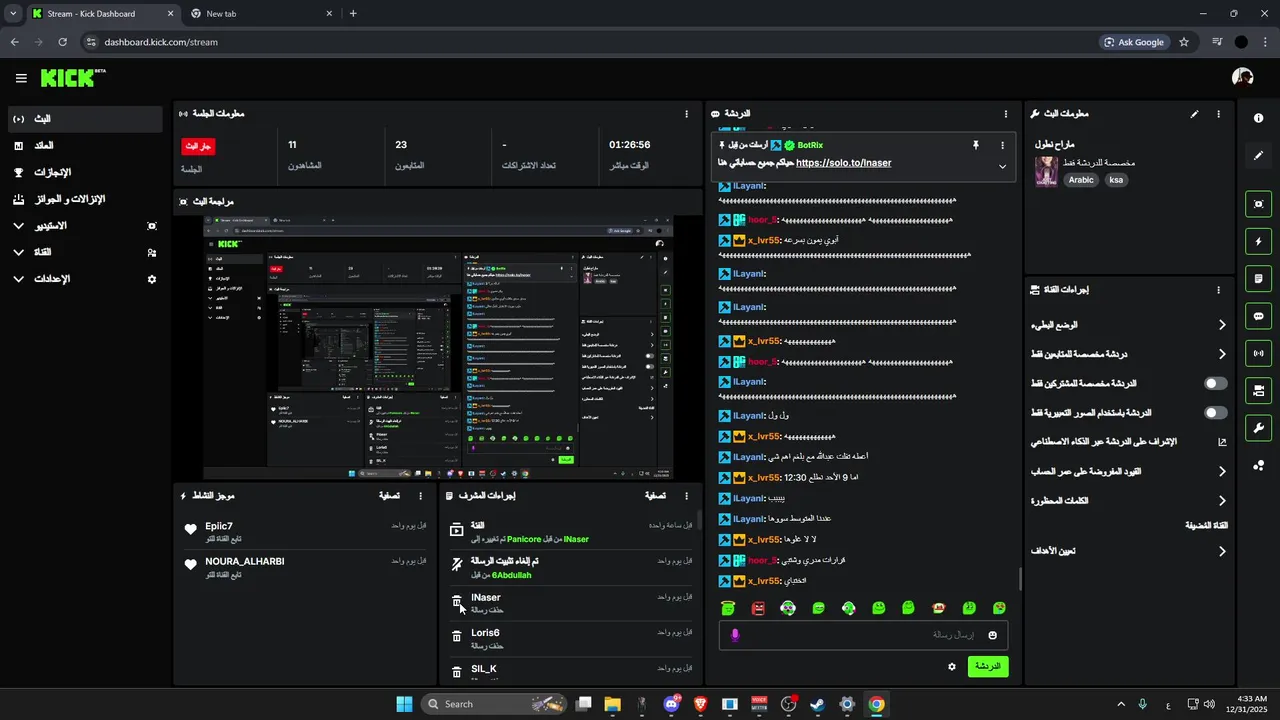Viewport: 1280px width, 720px height.
Task: Toggle the moderator actions document widget in the sidebar
Action: pos(1258,278)
